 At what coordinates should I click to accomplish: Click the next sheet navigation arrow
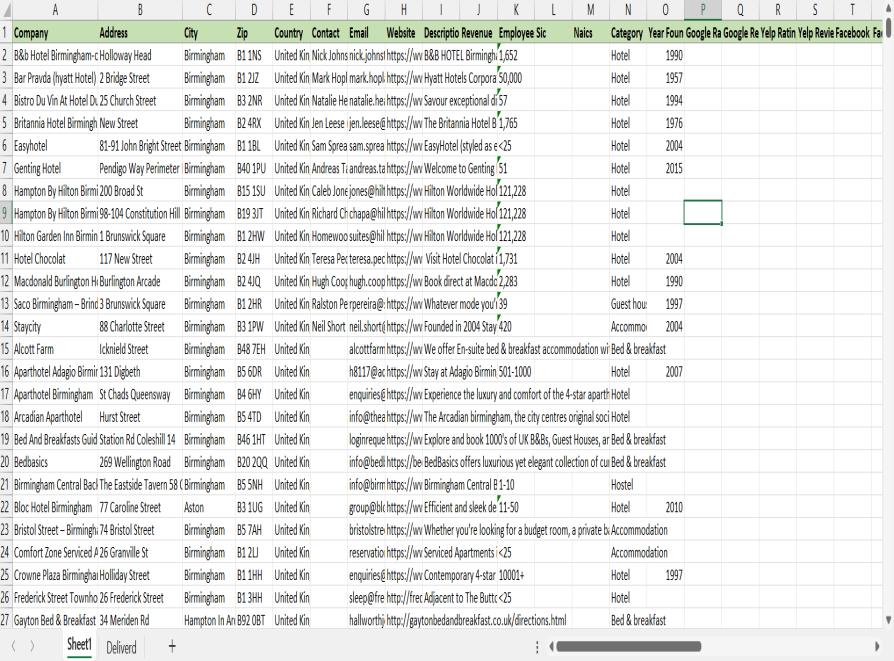tap(33, 647)
